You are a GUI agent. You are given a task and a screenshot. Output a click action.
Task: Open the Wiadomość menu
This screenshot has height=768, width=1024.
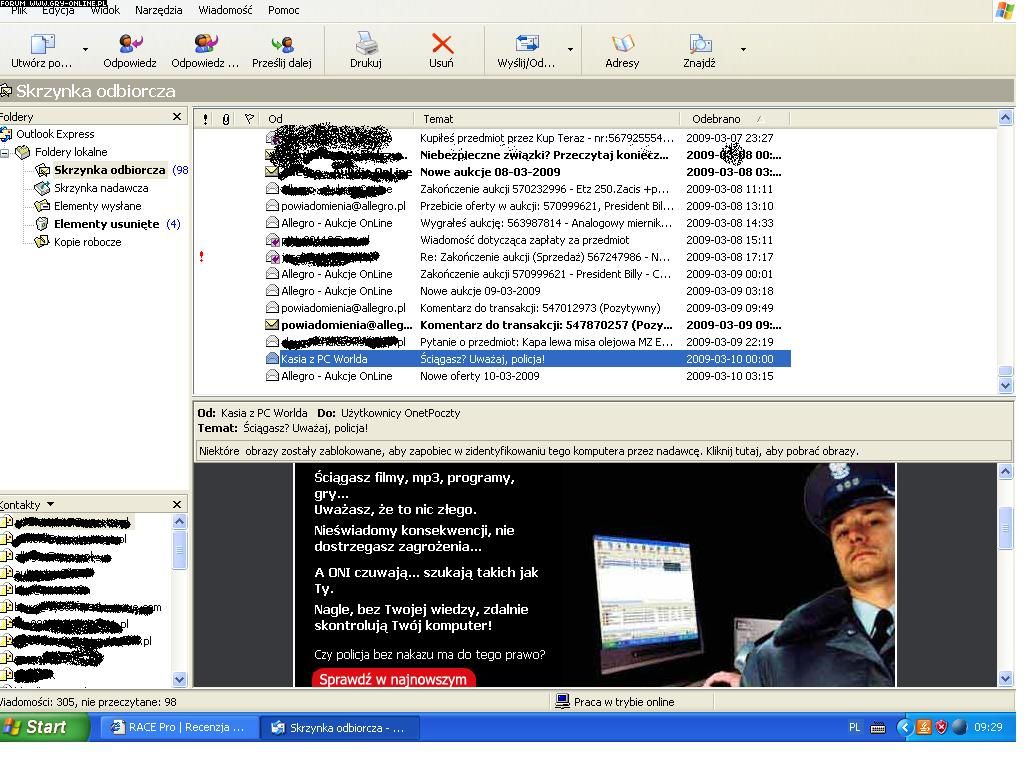click(x=225, y=10)
